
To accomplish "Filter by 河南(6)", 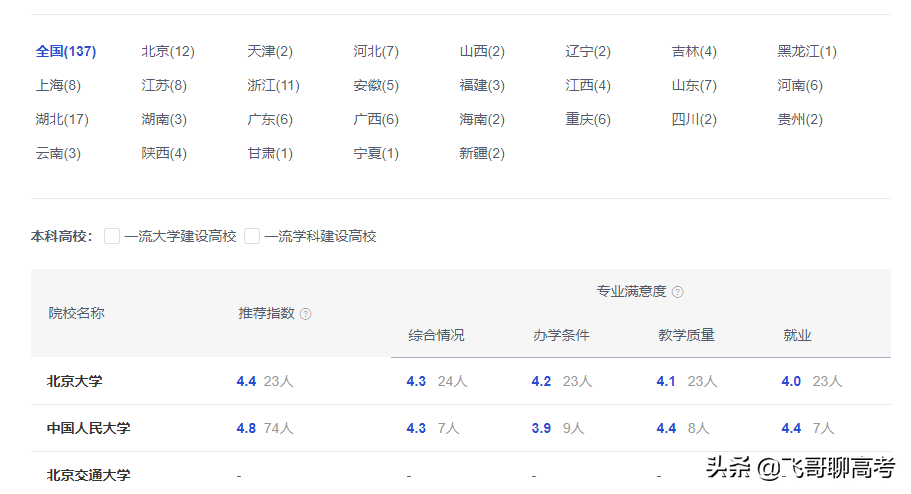I will pos(800,85).
